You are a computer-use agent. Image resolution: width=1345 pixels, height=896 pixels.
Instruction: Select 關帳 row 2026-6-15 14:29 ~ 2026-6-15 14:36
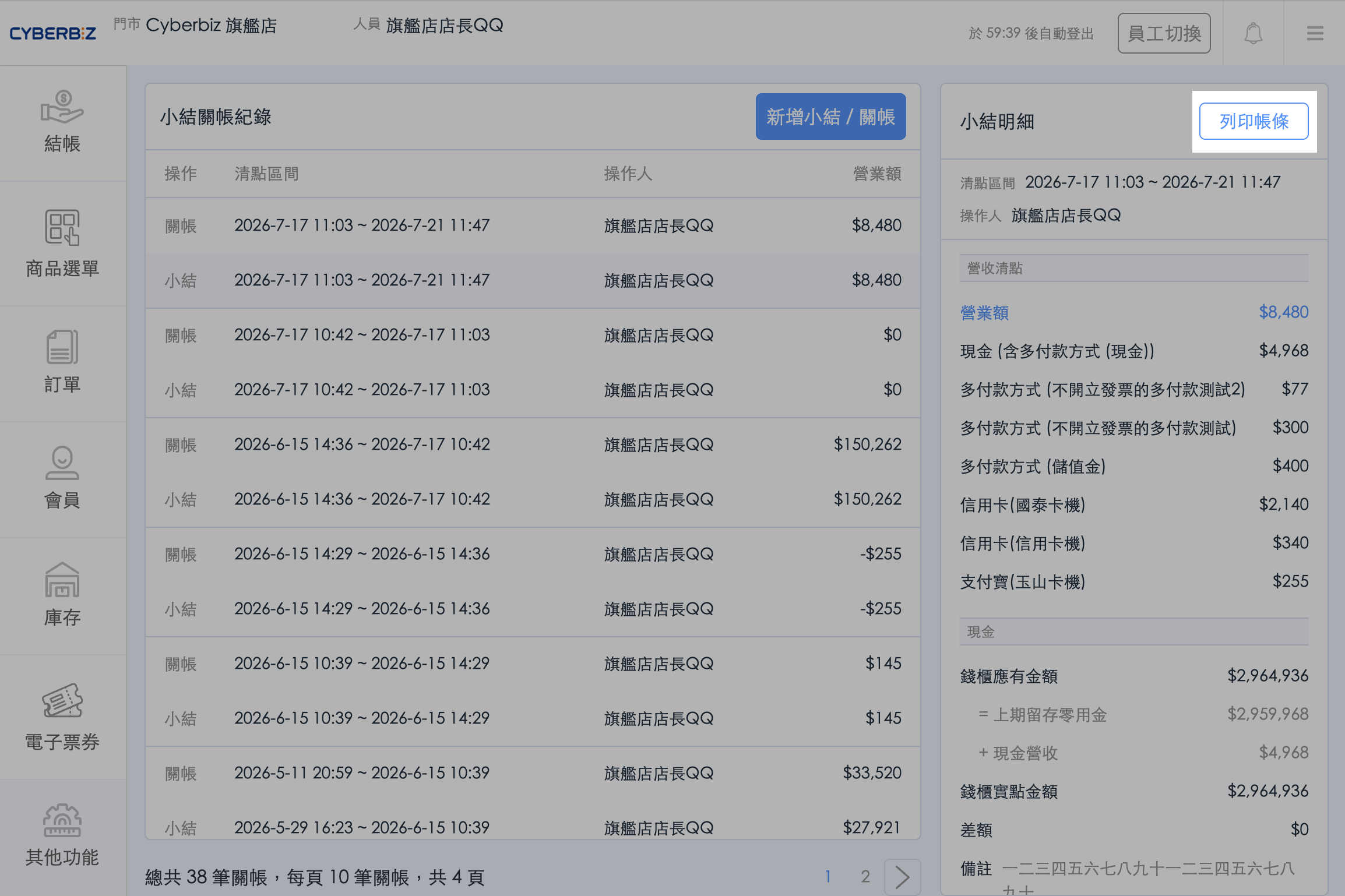[x=533, y=554]
